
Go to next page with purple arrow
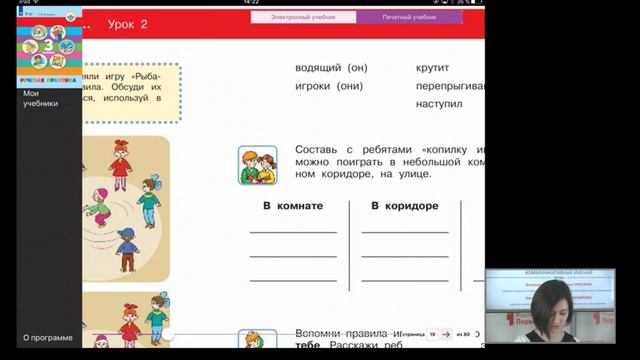coord(446,334)
